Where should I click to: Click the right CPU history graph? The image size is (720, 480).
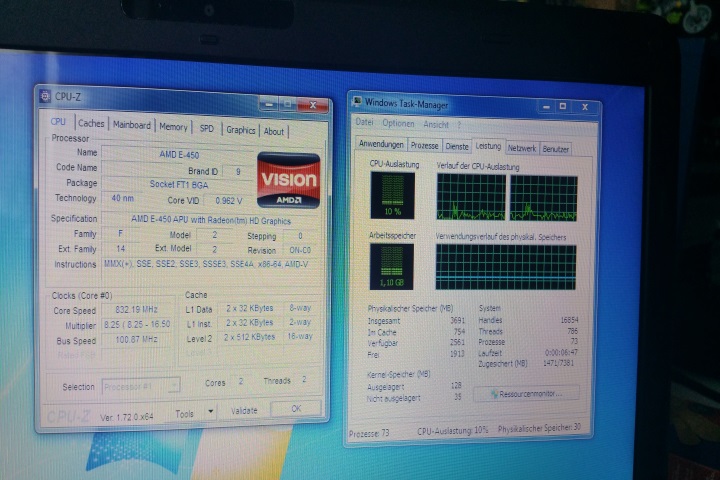coord(544,199)
